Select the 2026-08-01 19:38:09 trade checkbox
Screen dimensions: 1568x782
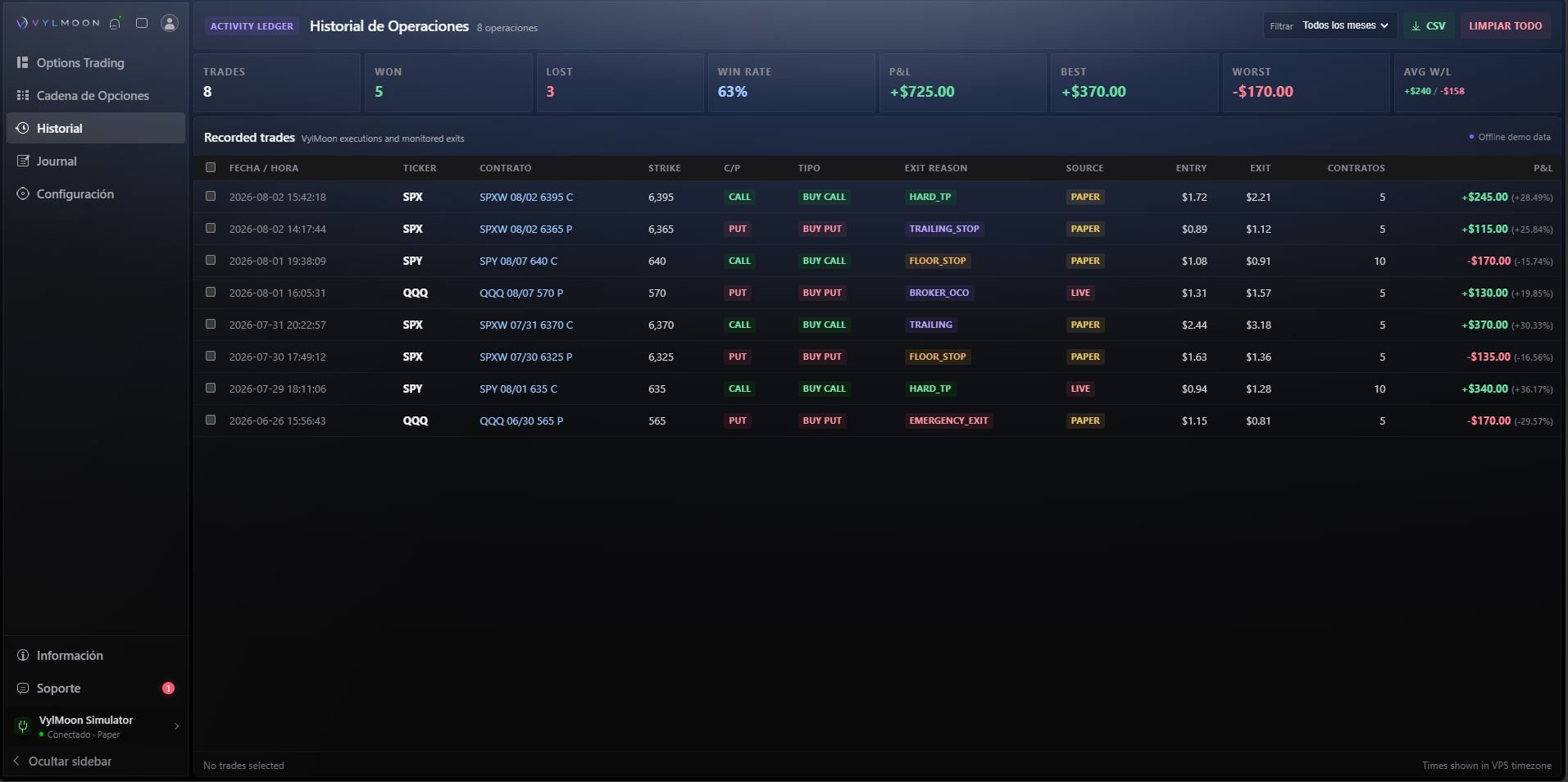tap(211, 261)
